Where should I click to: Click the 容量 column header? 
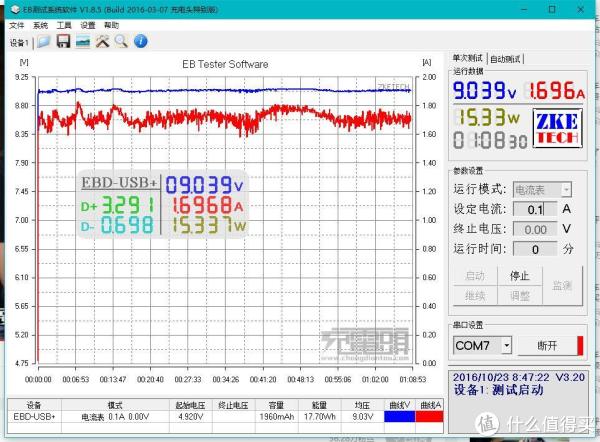coord(276,405)
